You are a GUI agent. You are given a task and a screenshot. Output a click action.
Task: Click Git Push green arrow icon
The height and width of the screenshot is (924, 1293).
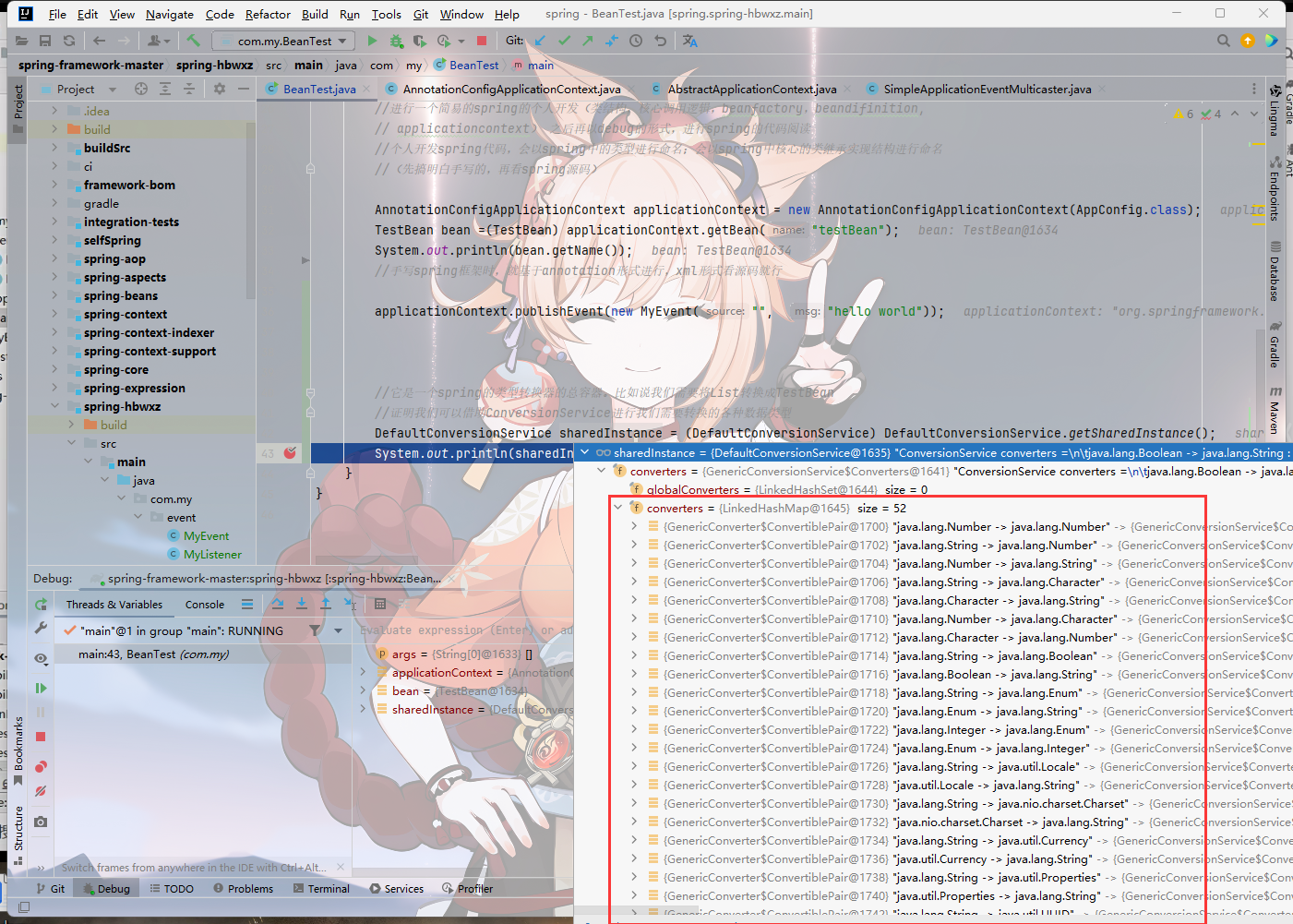[588, 41]
